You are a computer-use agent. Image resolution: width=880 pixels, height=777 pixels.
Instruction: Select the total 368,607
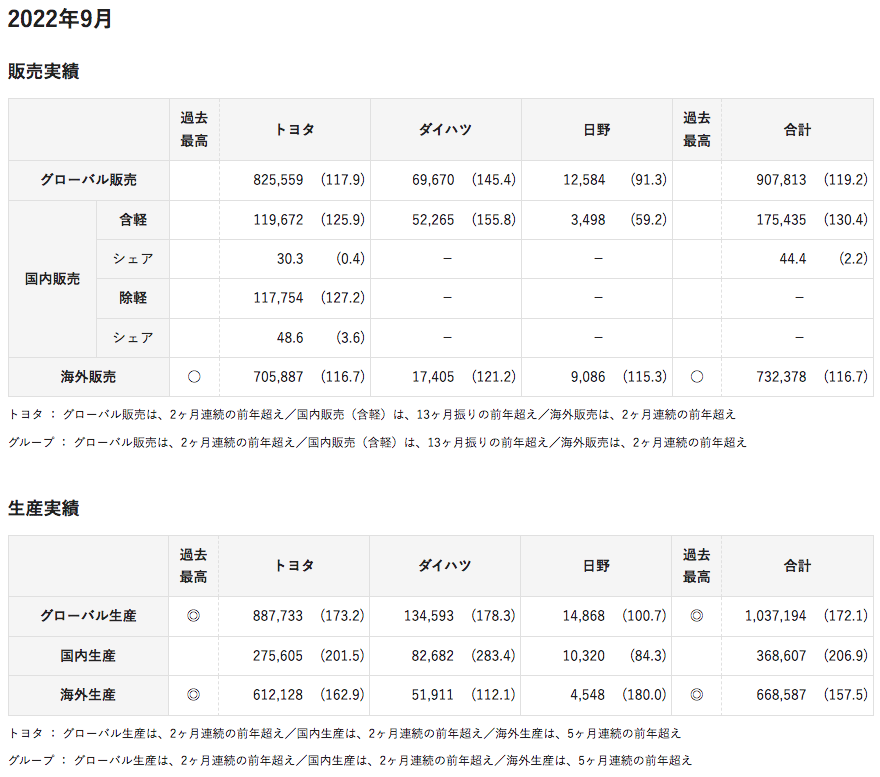pyautogui.click(x=781, y=656)
